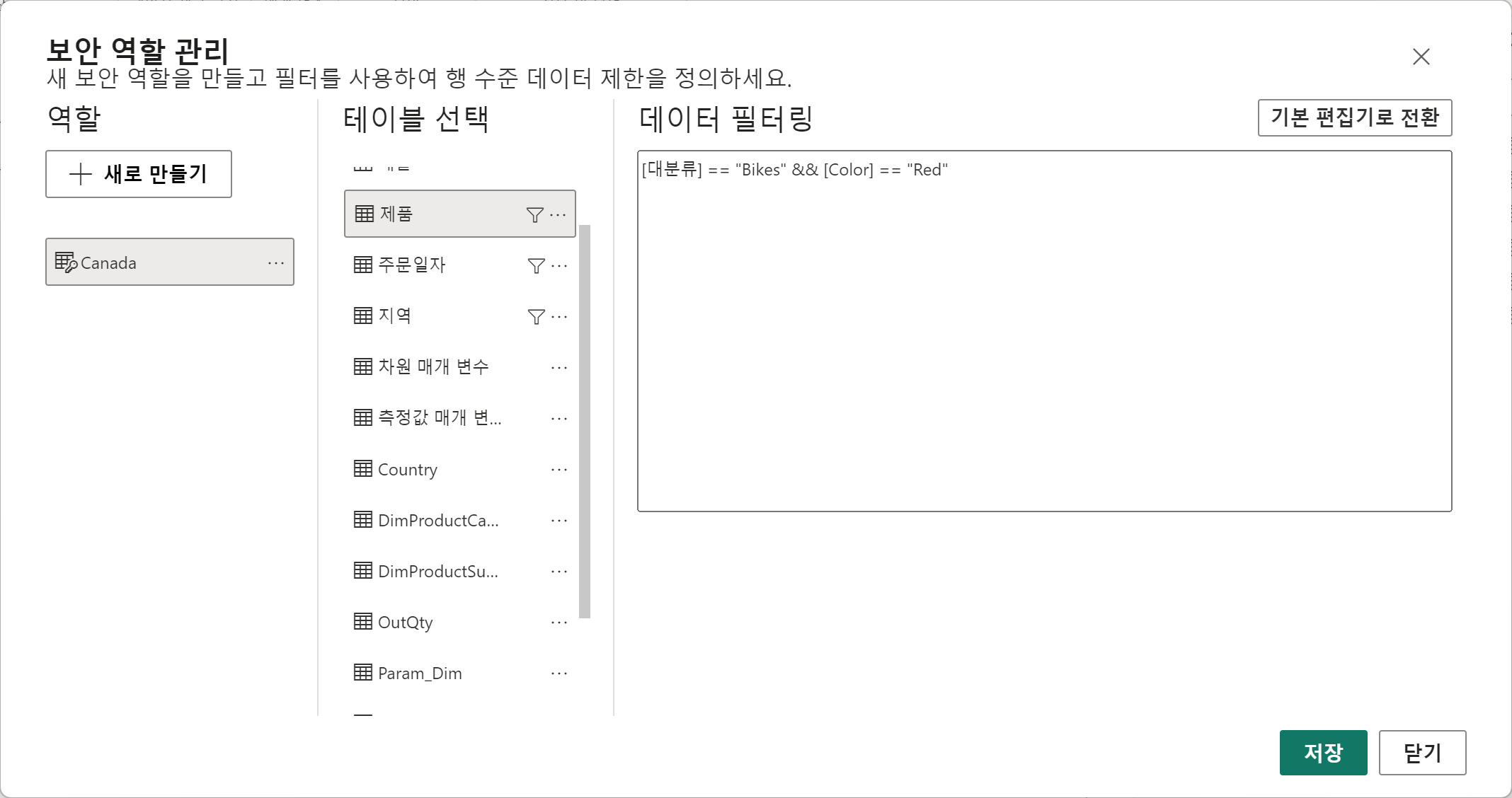Select the DimProductCa... table entry

[x=437, y=520]
